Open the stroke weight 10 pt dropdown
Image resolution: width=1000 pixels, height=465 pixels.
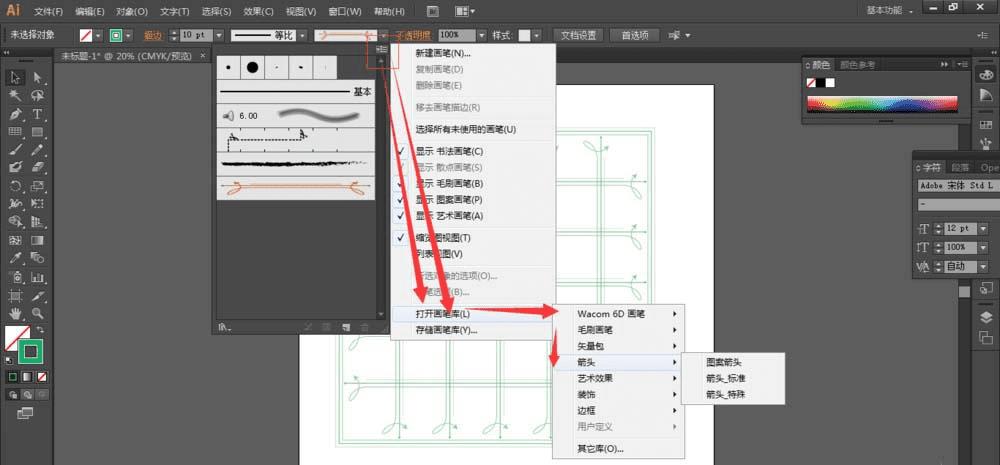click(x=219, y=36)
